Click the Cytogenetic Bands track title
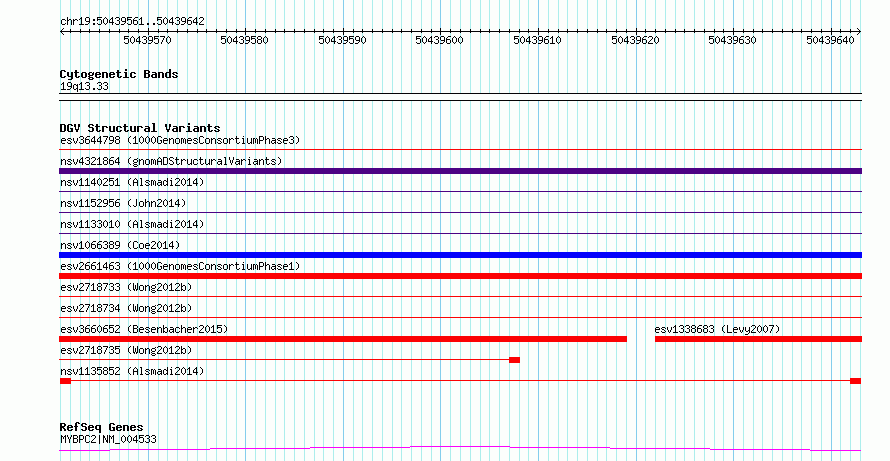 [119, 74]
